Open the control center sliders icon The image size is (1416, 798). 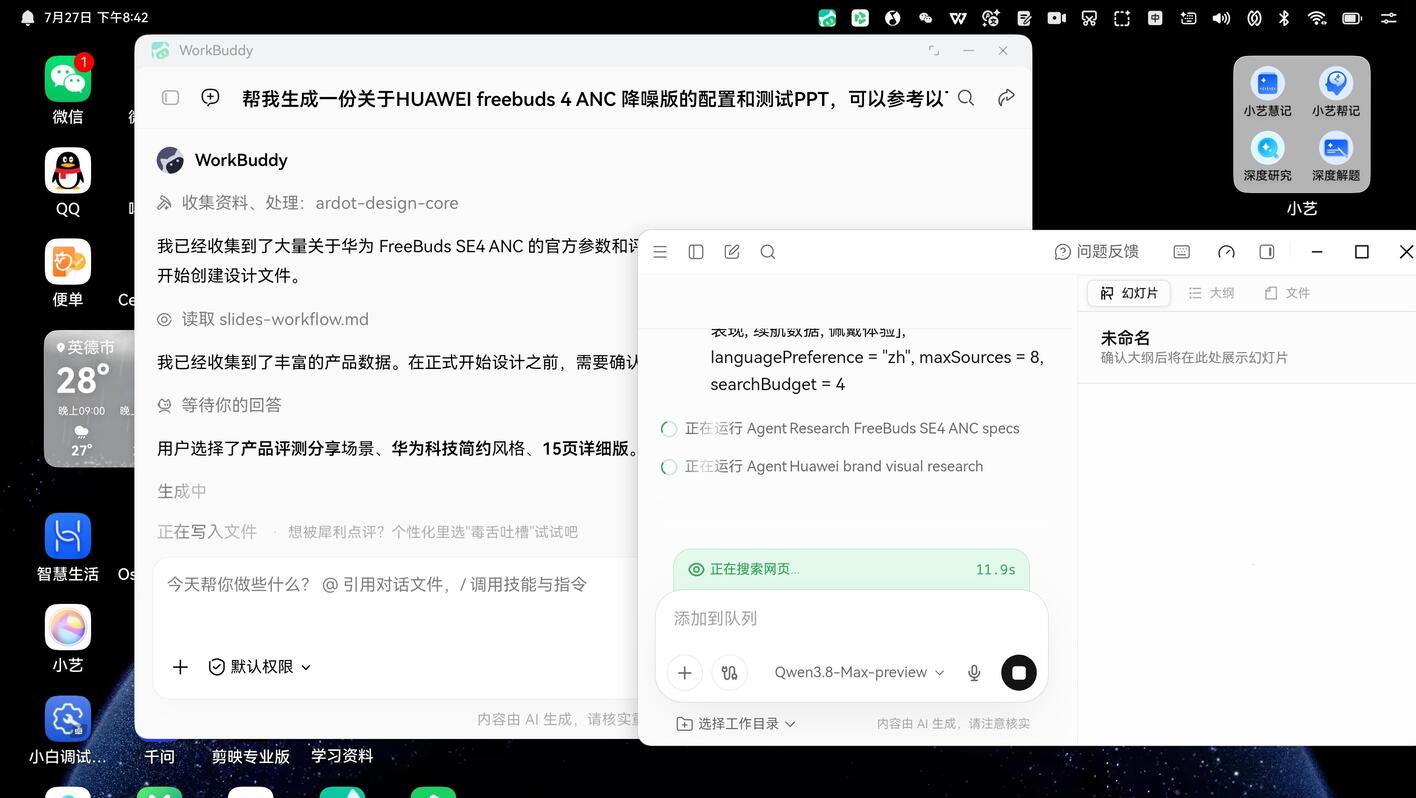click(1389, 18)
